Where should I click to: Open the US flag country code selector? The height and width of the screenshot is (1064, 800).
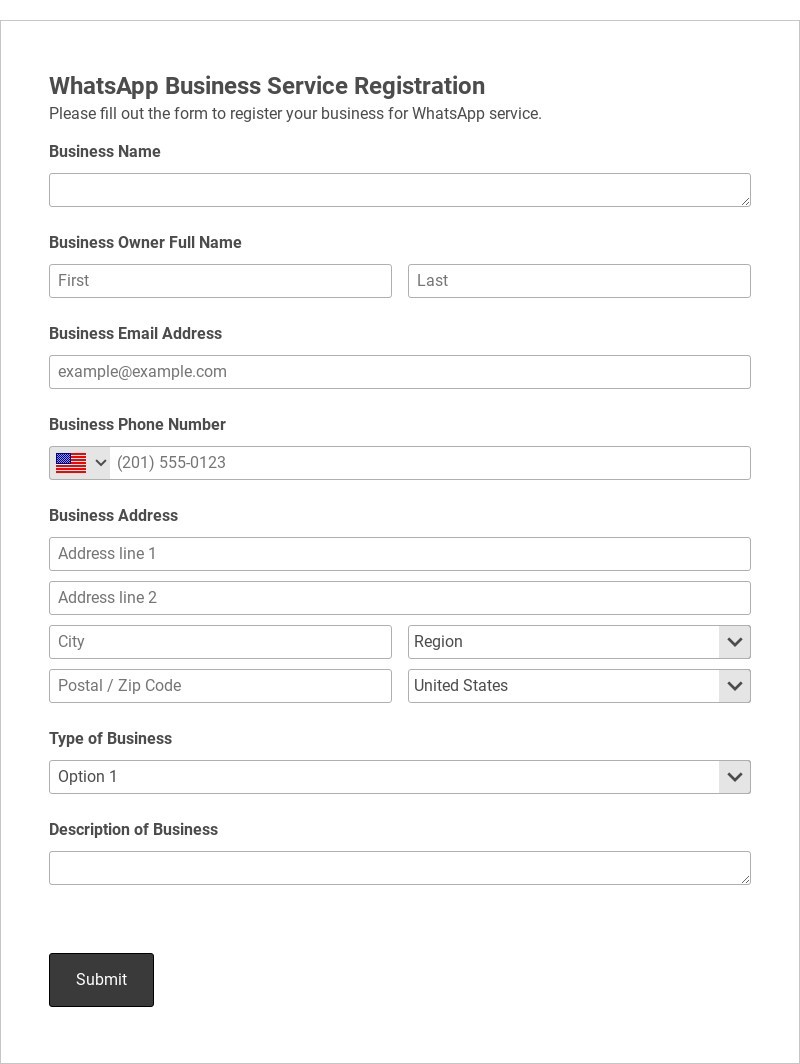point(80,463)
